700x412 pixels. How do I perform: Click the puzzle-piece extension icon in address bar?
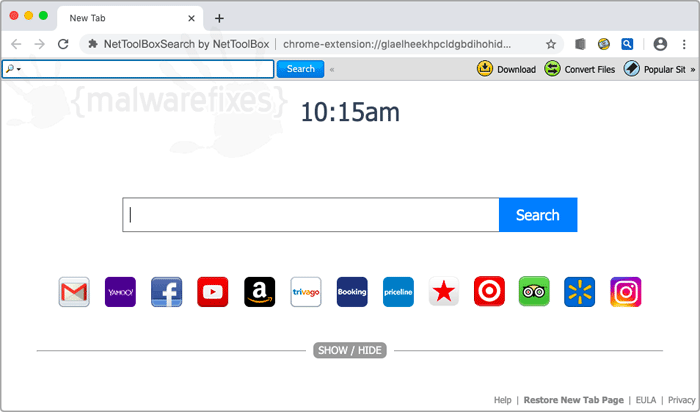[93, 44]
